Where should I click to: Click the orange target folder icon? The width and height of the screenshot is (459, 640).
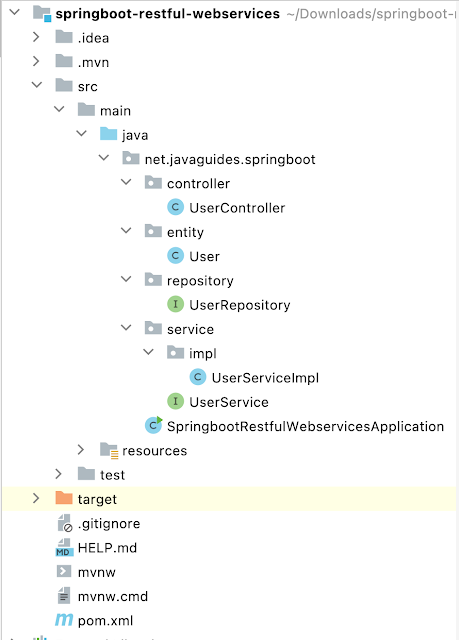[x=64, y=498]
